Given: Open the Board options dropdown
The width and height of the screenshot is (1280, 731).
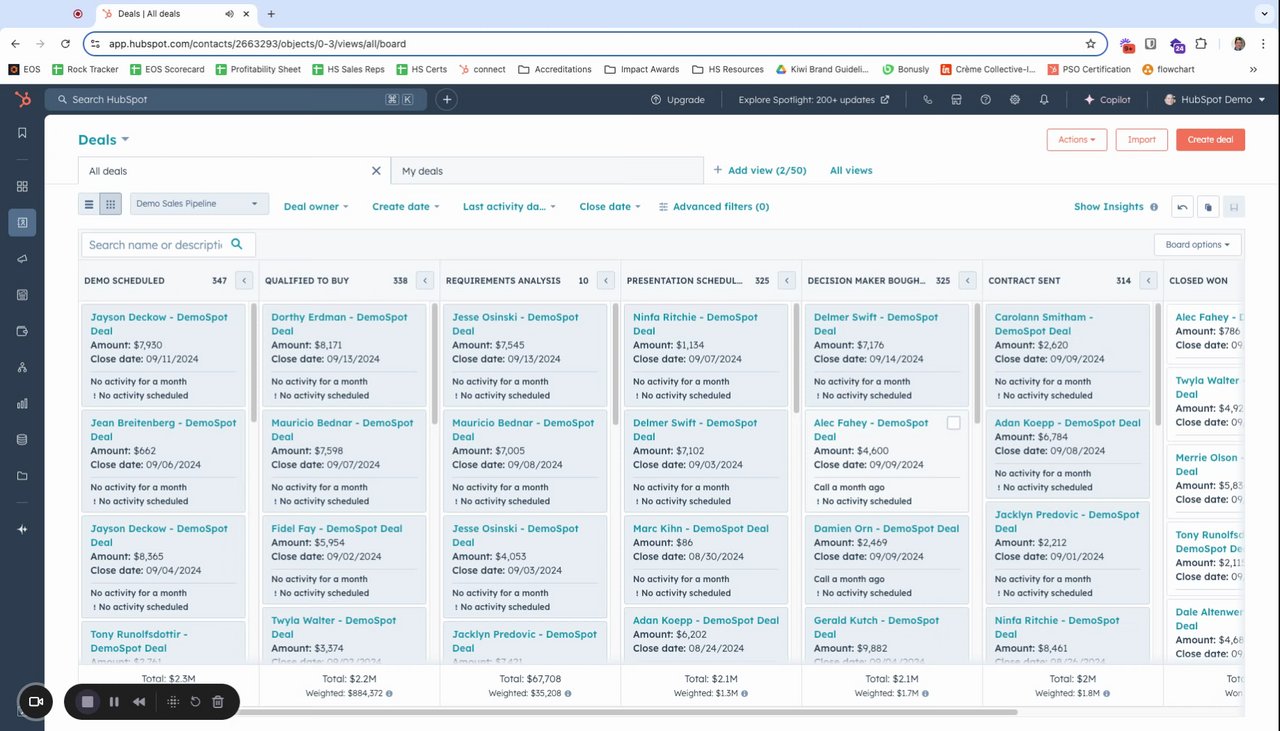Looking at the screenshot, I should coord(1198,245).
